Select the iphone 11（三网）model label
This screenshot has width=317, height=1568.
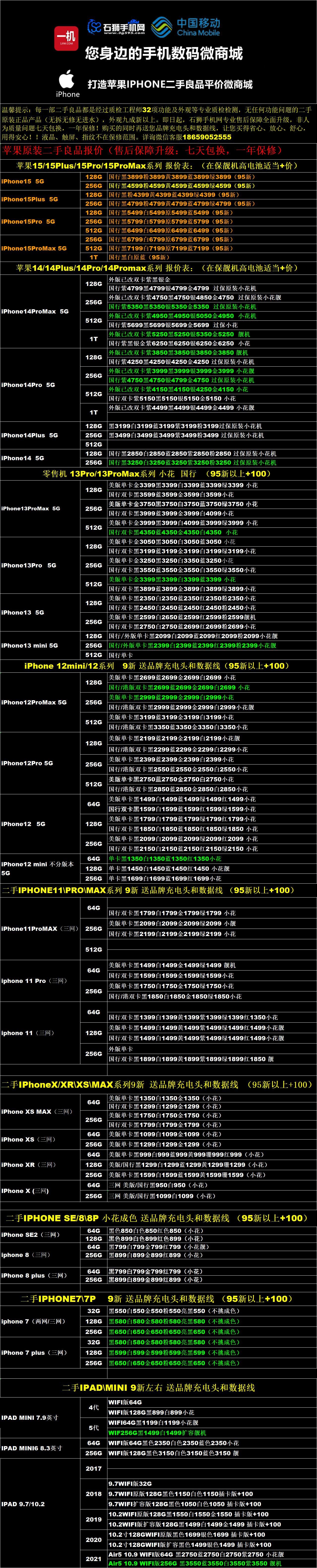pyautogui.click(x=28, y=1033)
